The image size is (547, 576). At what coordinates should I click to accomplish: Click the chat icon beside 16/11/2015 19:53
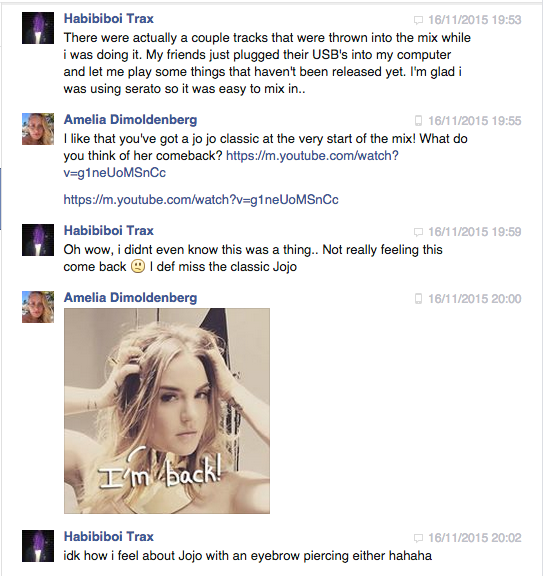pyautogui.click(x=418, y=20)
